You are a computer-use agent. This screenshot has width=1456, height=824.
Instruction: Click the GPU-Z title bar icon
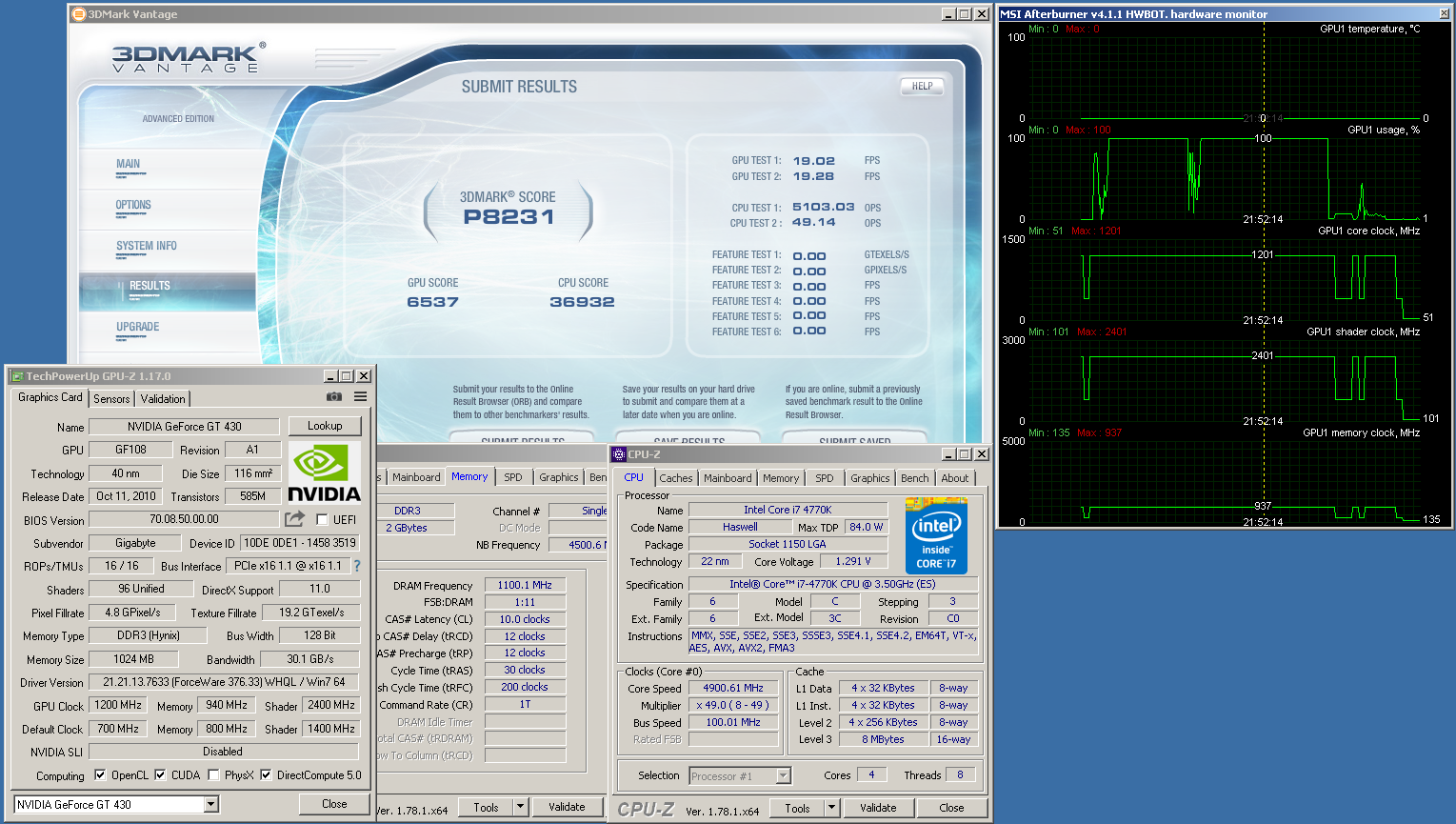coord(16,376)
